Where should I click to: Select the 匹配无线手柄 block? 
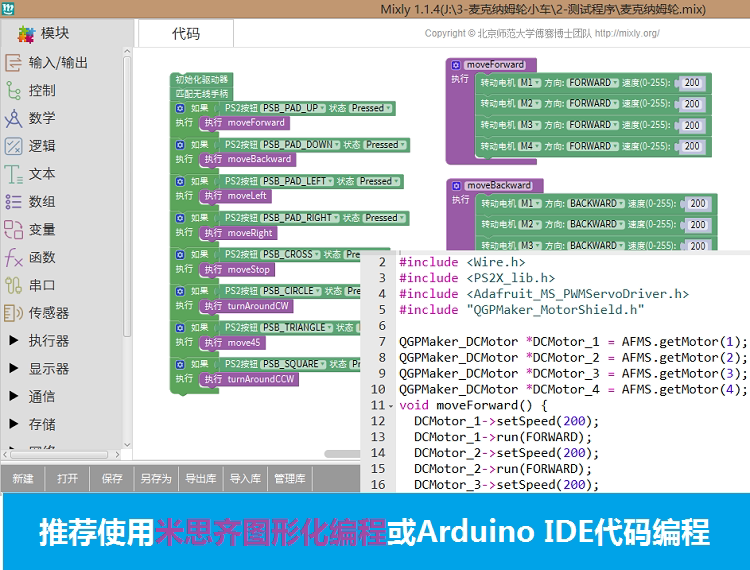(x=201, y=94)
